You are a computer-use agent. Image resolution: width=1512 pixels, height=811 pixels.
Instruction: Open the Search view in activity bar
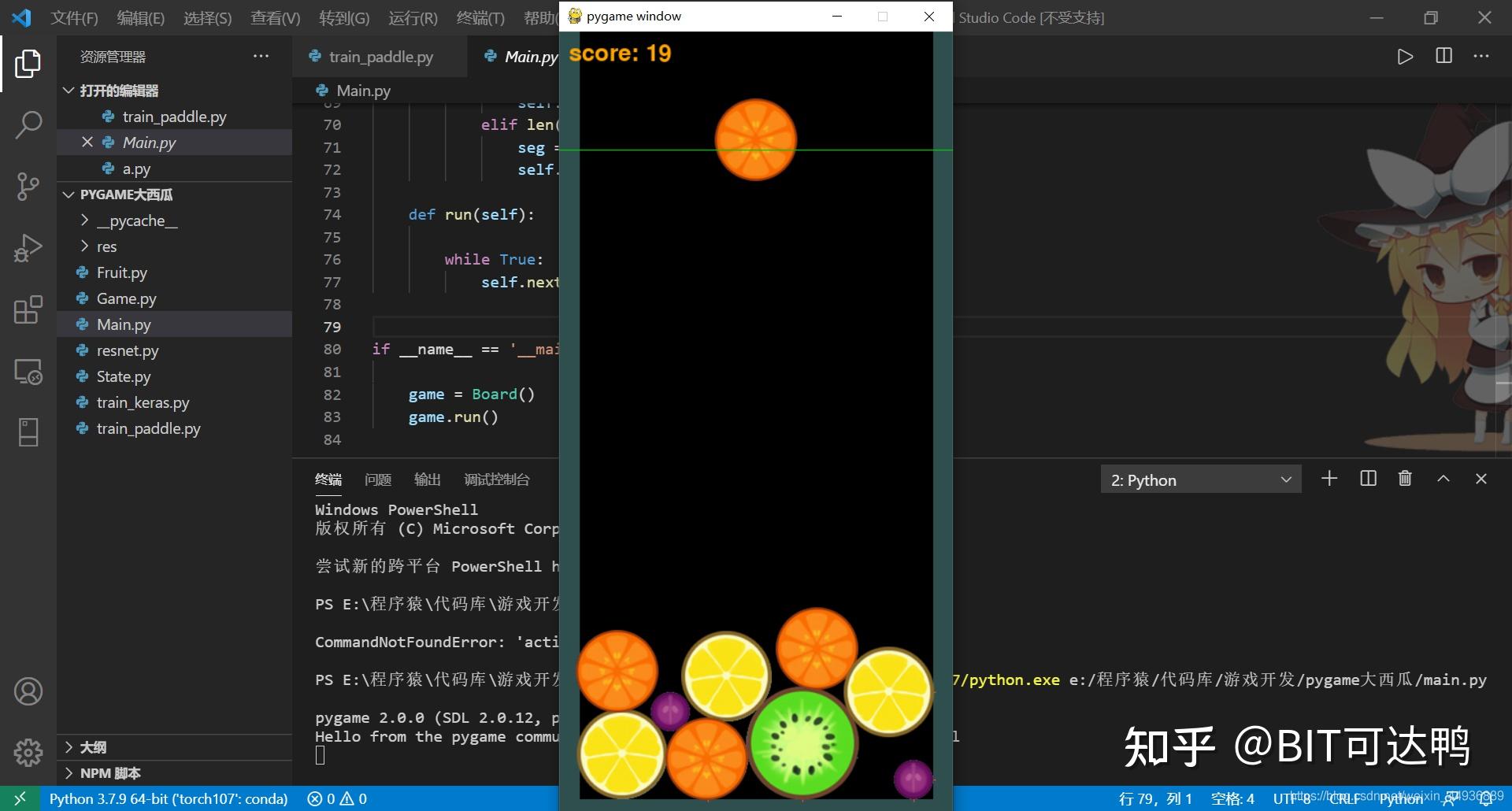click(x=28, y=124)
